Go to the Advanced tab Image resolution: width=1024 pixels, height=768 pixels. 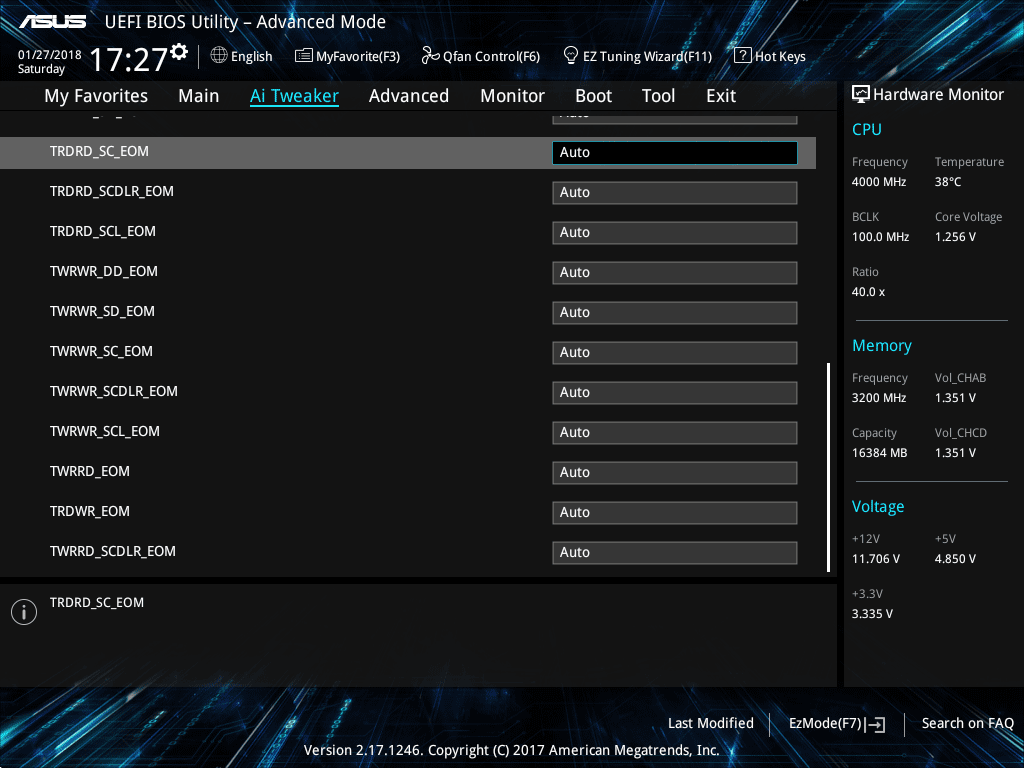pos(409,96)
